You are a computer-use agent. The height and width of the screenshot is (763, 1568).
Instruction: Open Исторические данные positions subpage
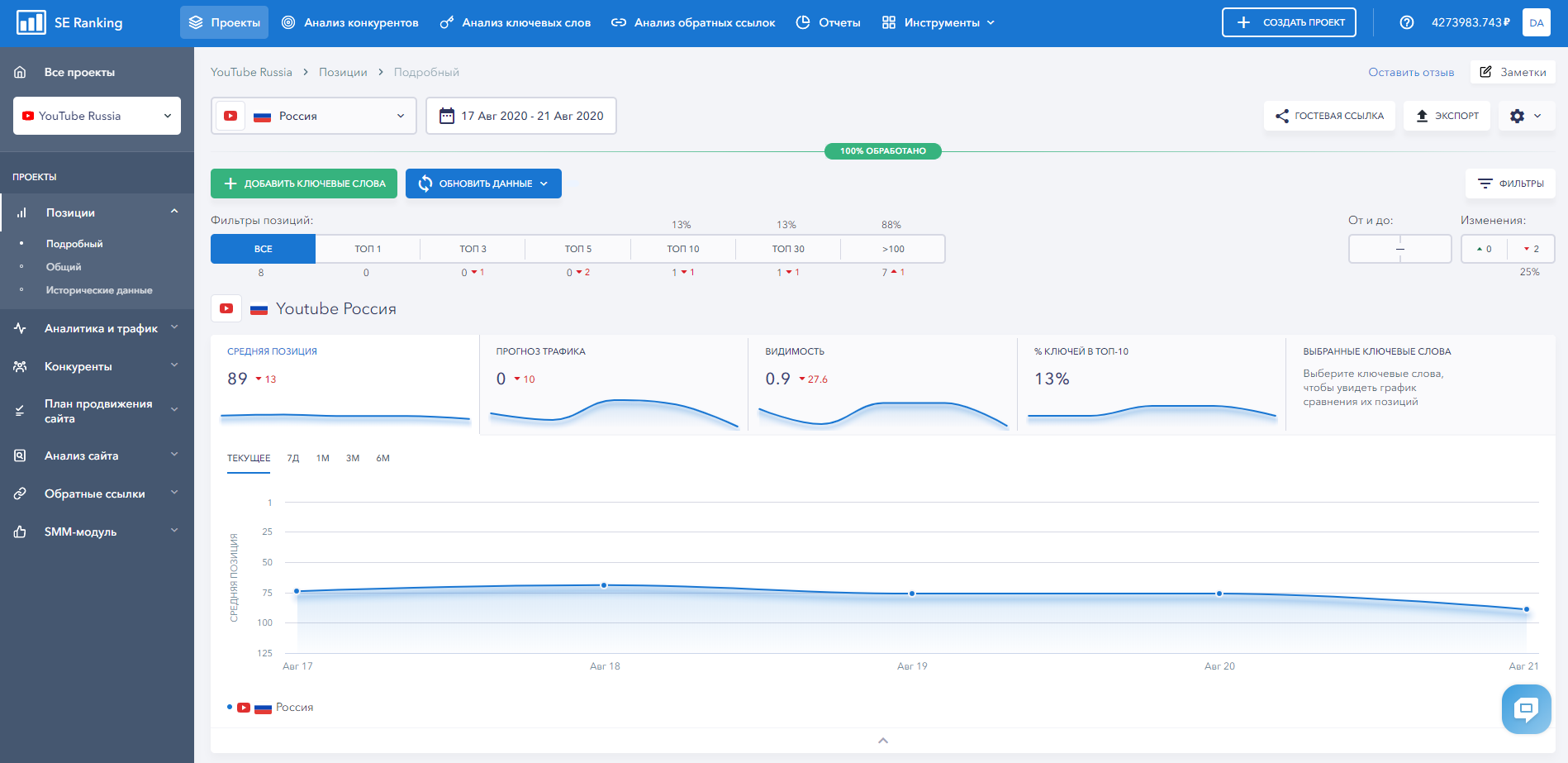(99, 290)
